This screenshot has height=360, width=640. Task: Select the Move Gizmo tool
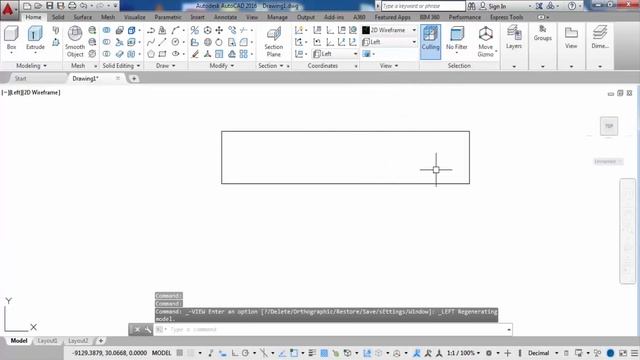486,42
